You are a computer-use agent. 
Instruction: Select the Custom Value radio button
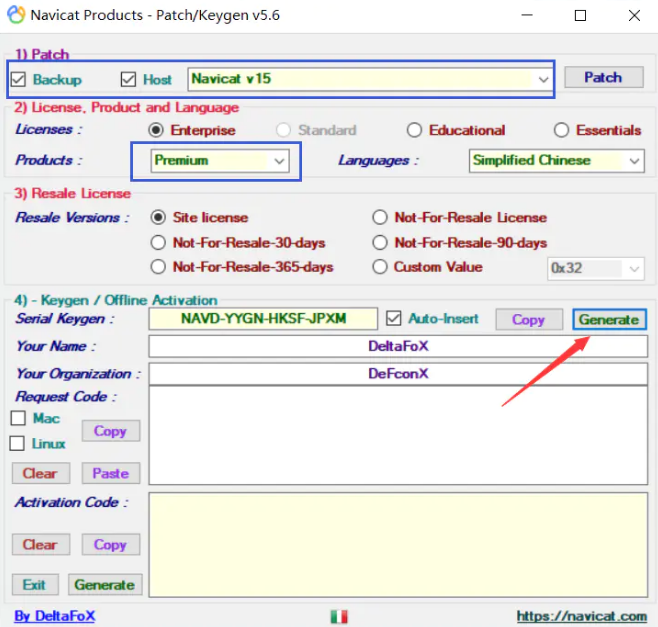point(380,267)
